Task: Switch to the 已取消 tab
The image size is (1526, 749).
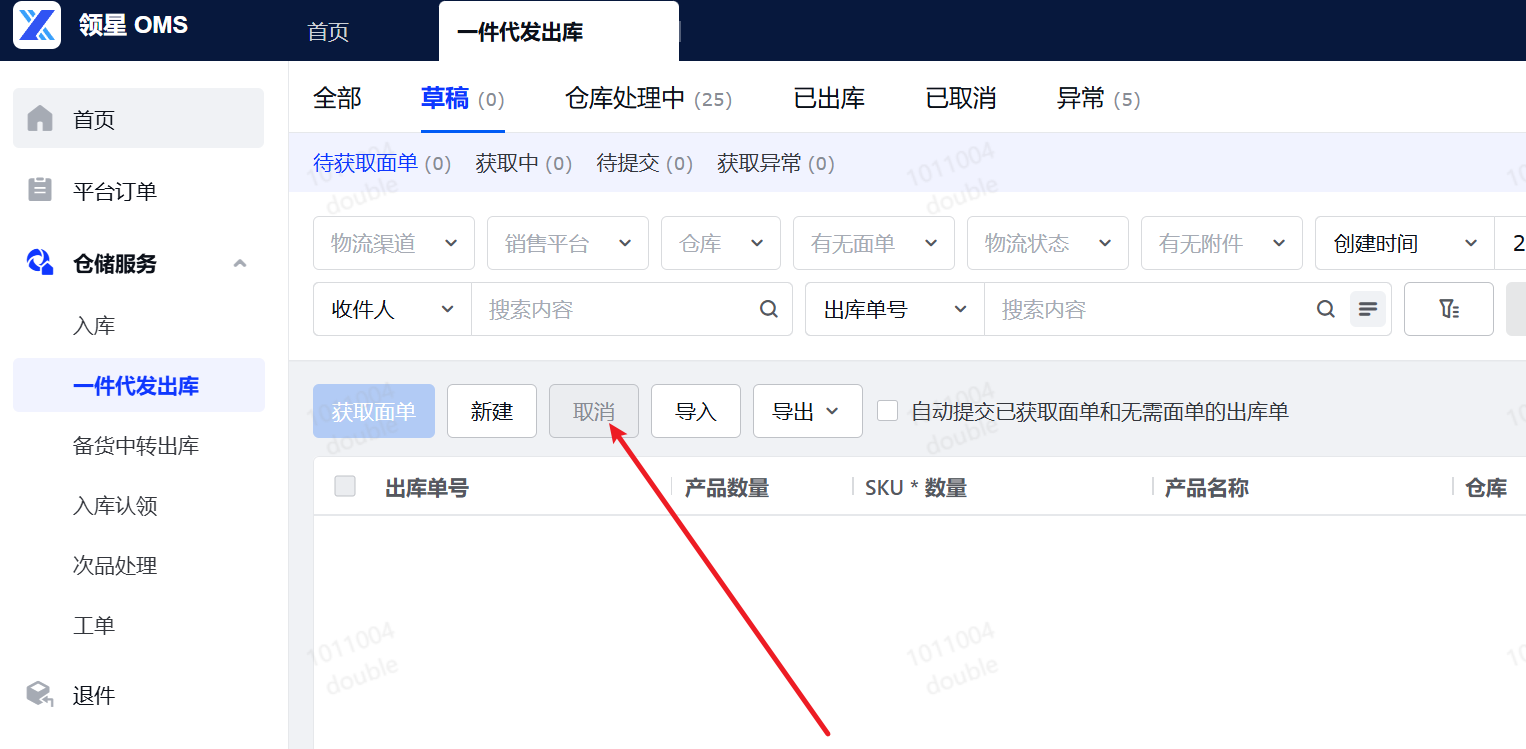Action: point(961,98)
